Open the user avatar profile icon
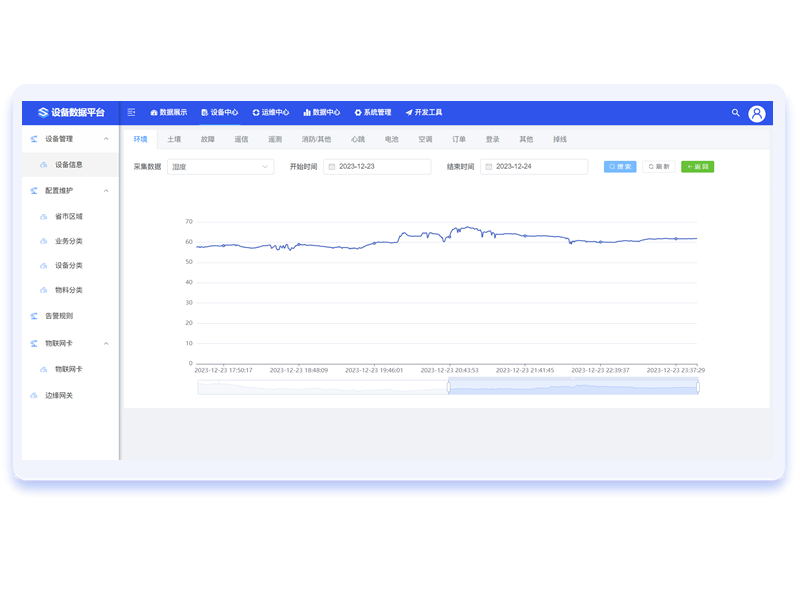Image resolution: width=800 pixels, height=600 pixels. click(x=757, y=113)
